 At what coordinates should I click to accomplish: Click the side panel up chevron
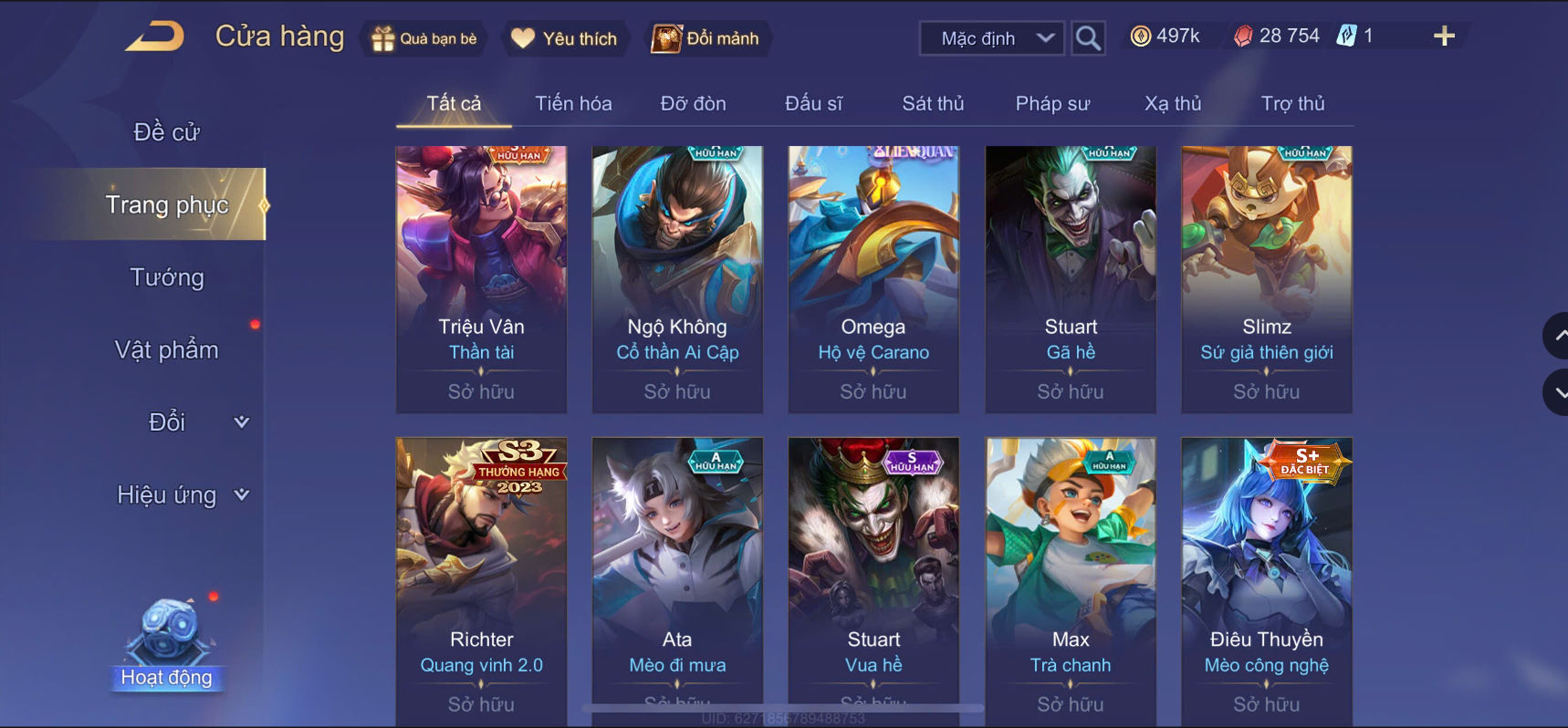(x=1557, y=336)
